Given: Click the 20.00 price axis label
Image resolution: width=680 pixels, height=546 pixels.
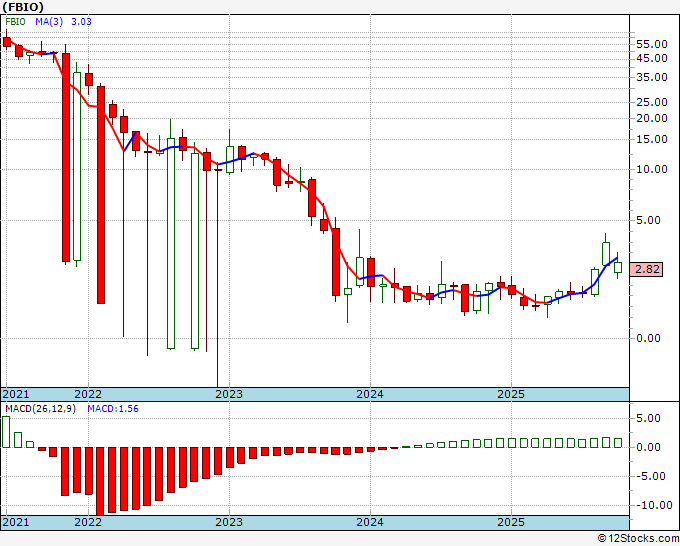Looking at the screenshot, I should pyautogui.click(x=651, y=118).
